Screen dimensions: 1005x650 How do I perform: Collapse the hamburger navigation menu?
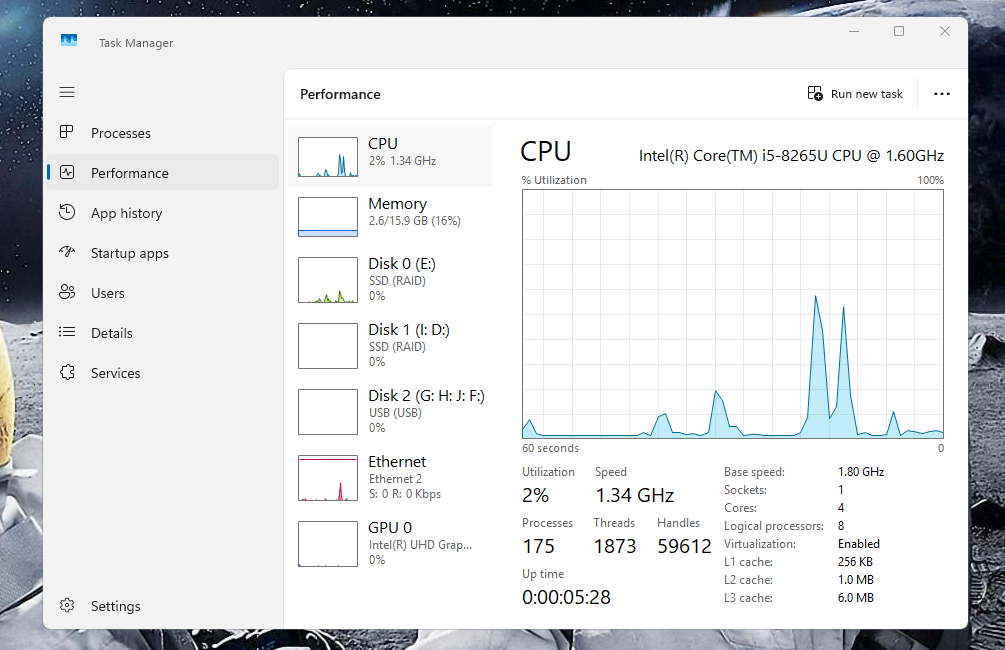67,92
